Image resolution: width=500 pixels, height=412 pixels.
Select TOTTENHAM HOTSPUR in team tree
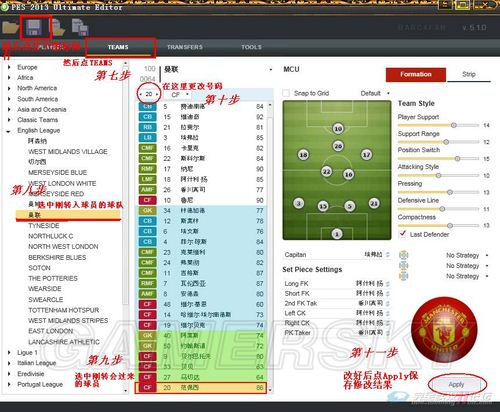pos(63,310)
